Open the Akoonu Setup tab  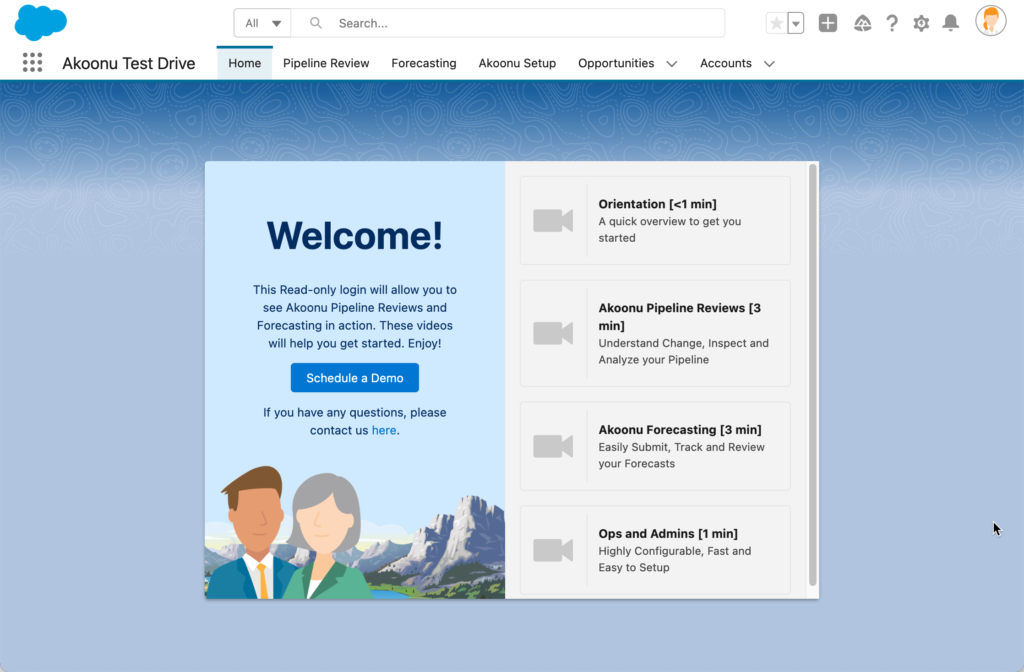[517, 63]
